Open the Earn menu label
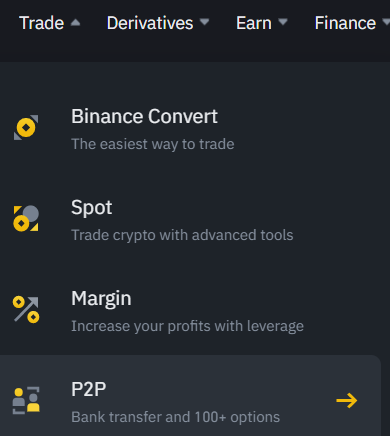The width and height of the screenshot is (390, 436). pos(254,23)
